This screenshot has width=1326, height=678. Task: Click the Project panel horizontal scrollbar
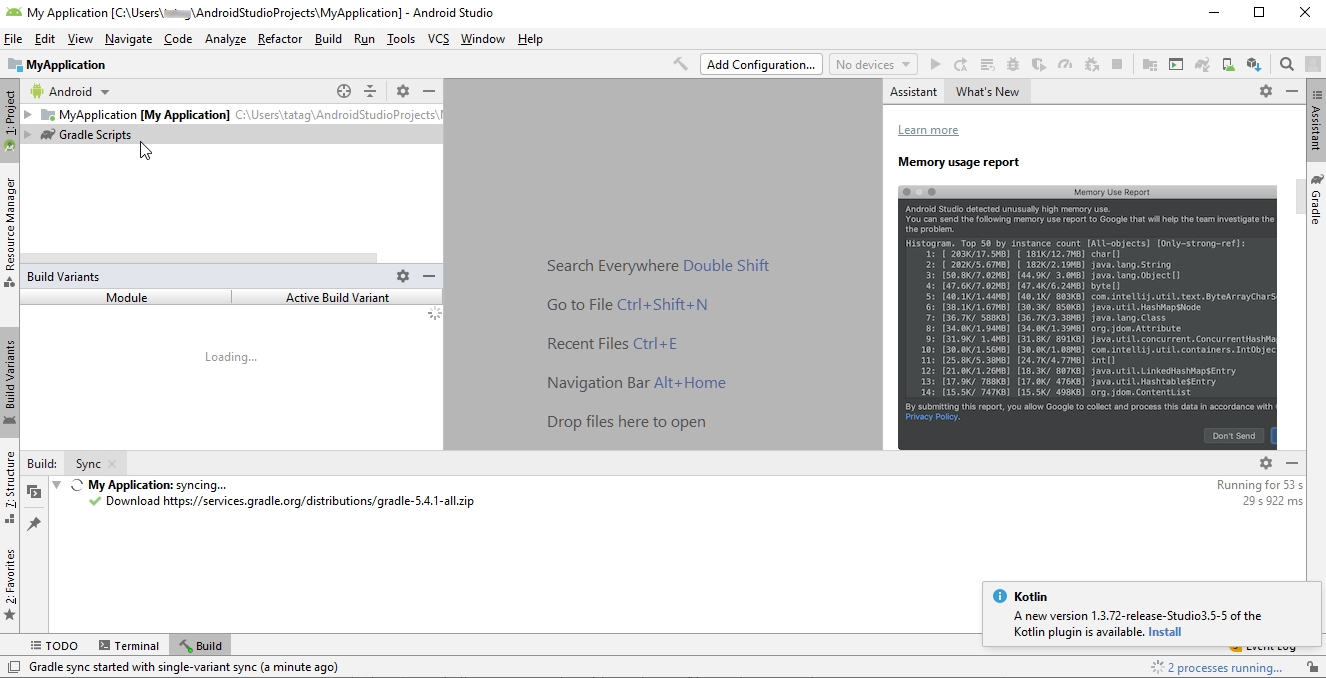[198, 258]
